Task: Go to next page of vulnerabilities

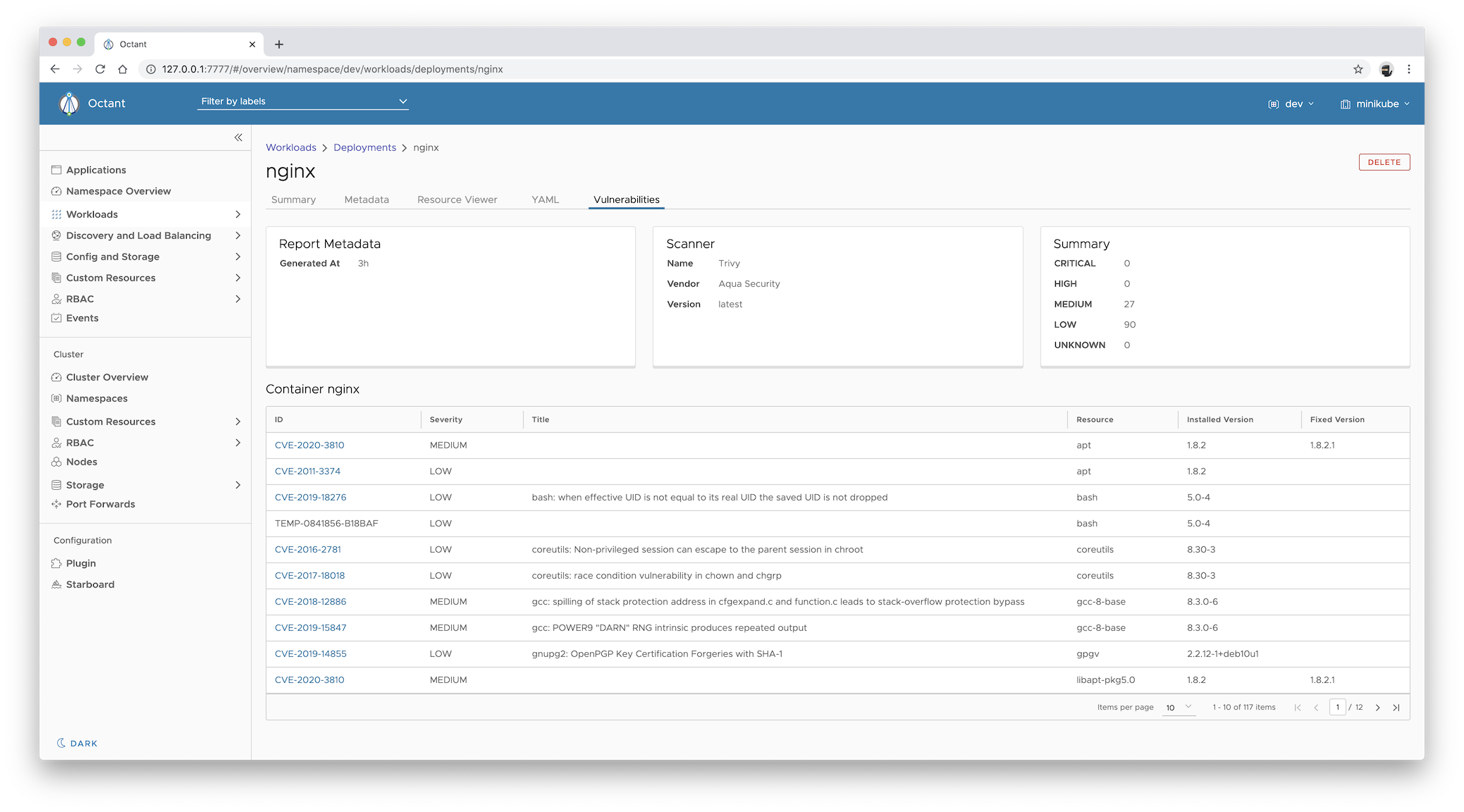Action: (1377, 708)
